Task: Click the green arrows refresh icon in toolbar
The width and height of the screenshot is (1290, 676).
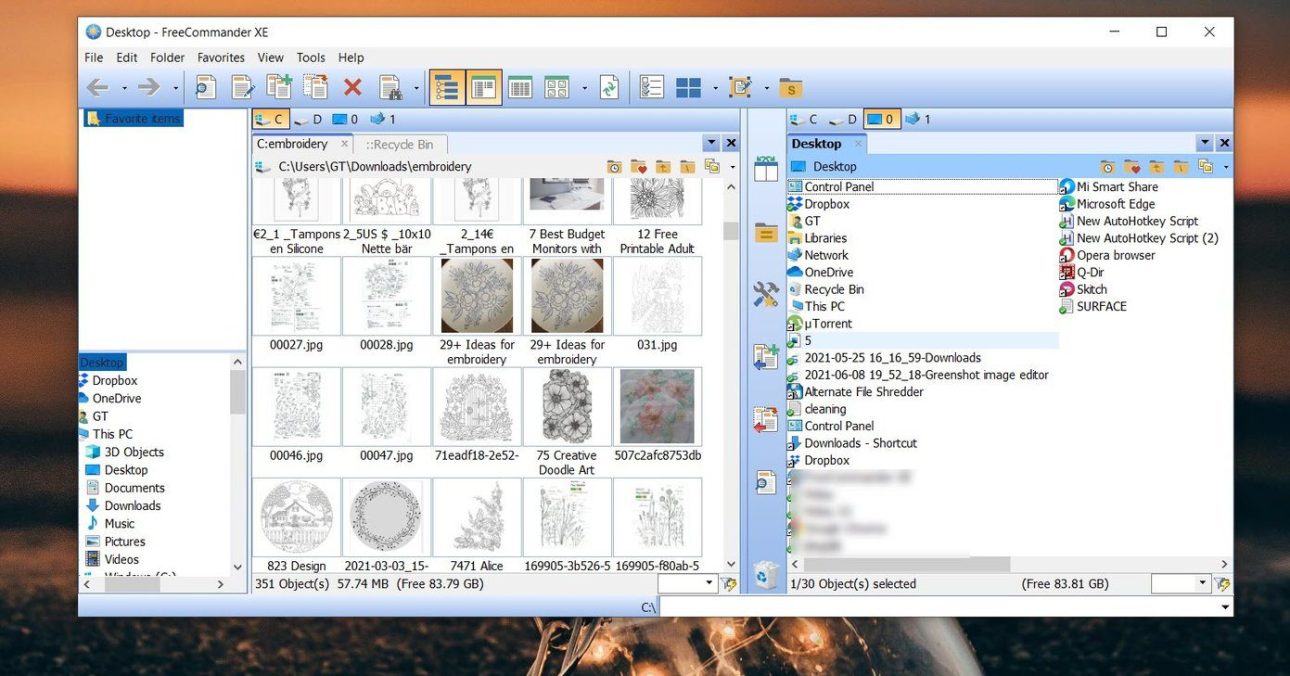Action: click(609, 88)
